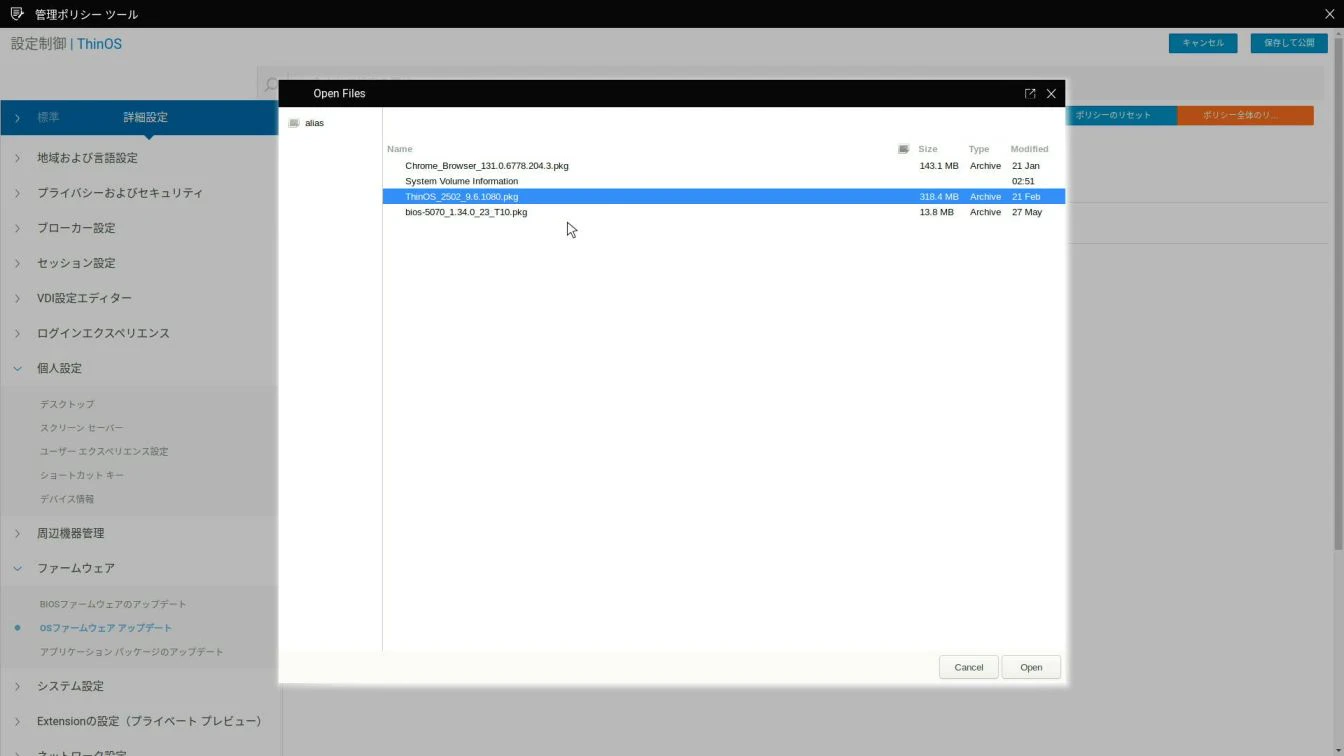Open アプリケーション パッケージのアップデート
Screen dimensions: 1344x756
(131, 652)
